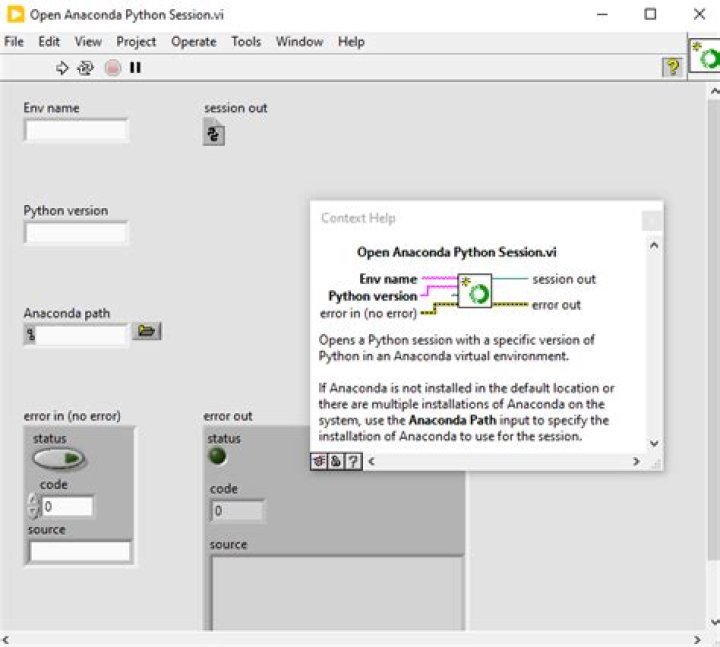Click the Context Help resize grip corner
The image size is (720, 647).
[656, 463]
